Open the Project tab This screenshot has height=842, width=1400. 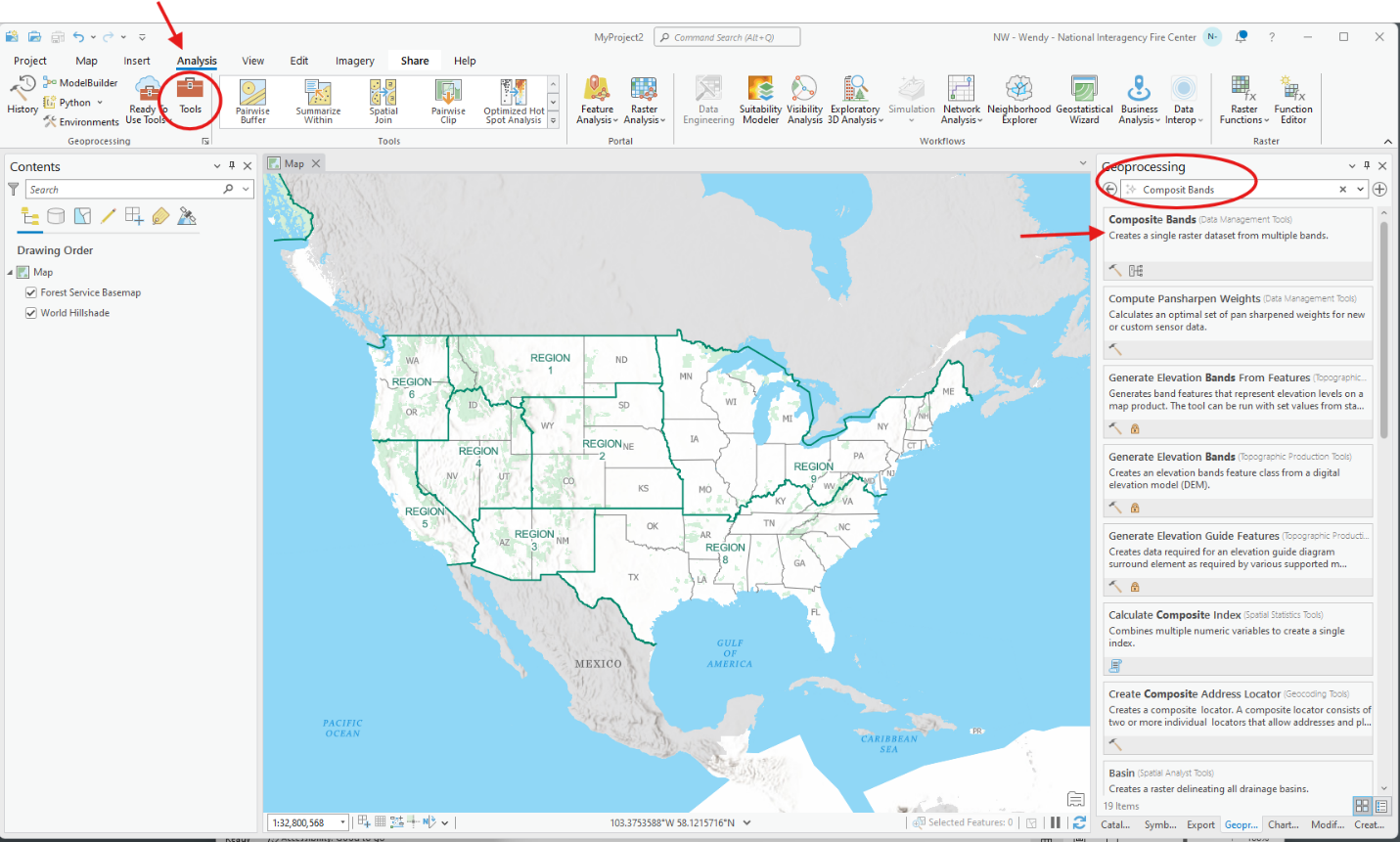[x=30, y=61]
